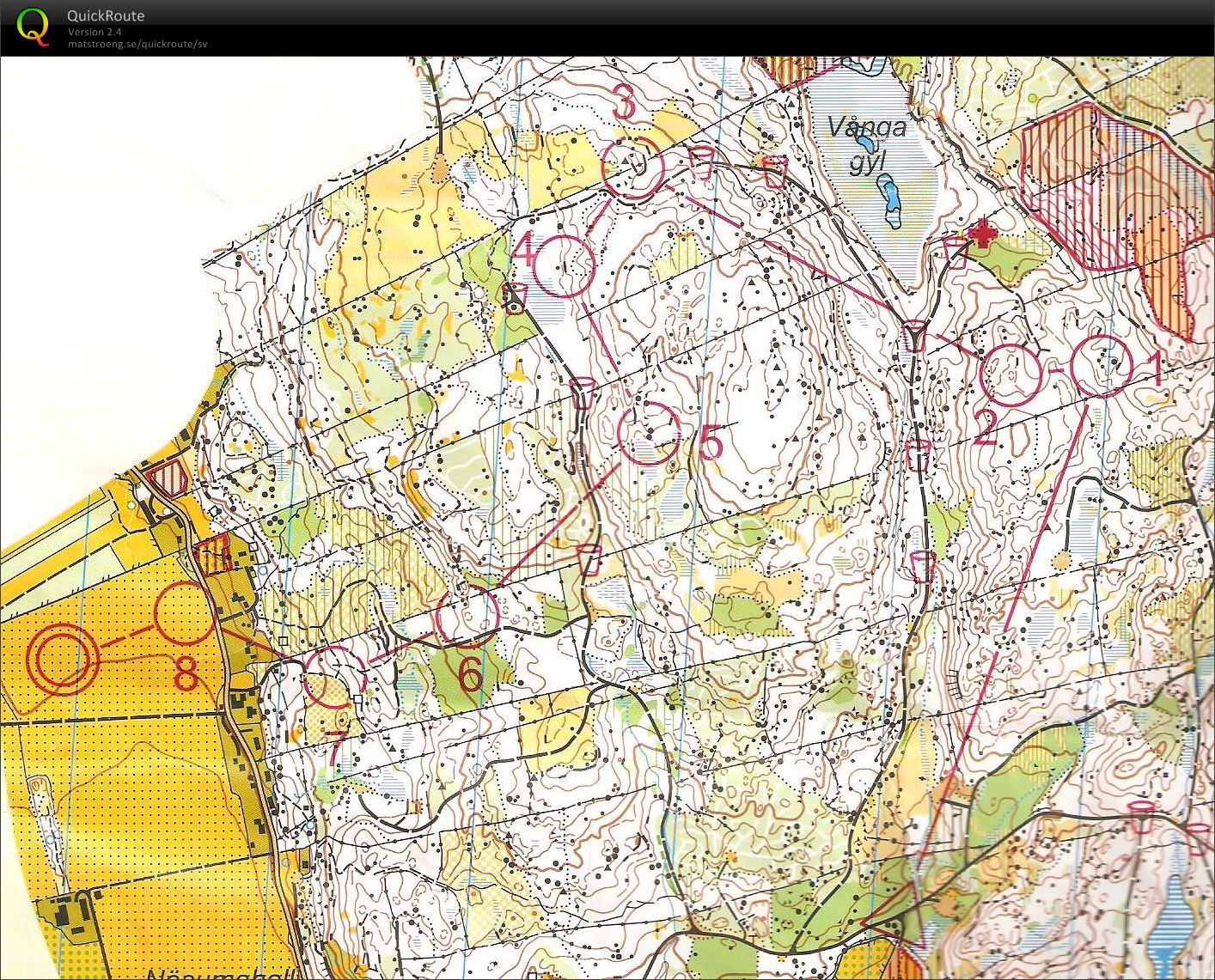The image size is (1215, 980).
Task: Click control circle number 2 on the map
Action: click(1011, 374)
